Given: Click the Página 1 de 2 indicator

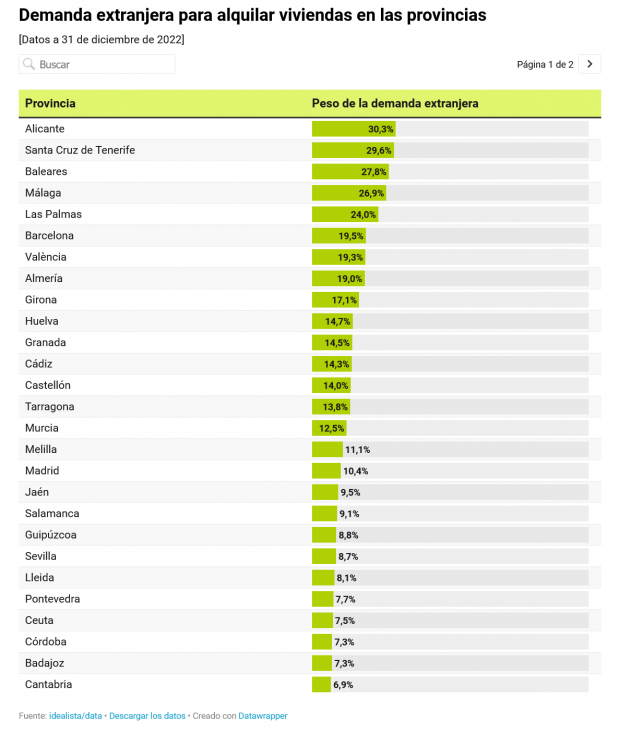Looking at the screenshot, I should [545, 64].
